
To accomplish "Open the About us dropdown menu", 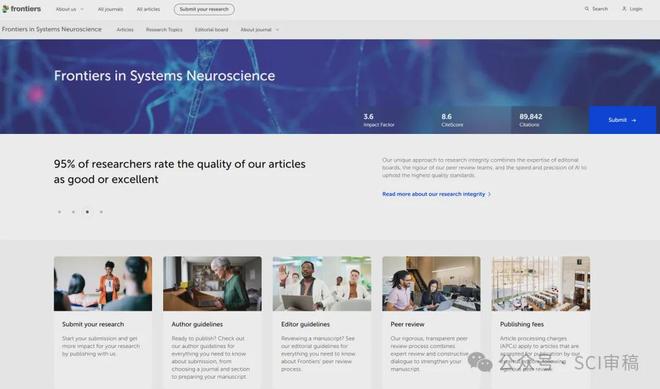I will click(x=69, y=9).
